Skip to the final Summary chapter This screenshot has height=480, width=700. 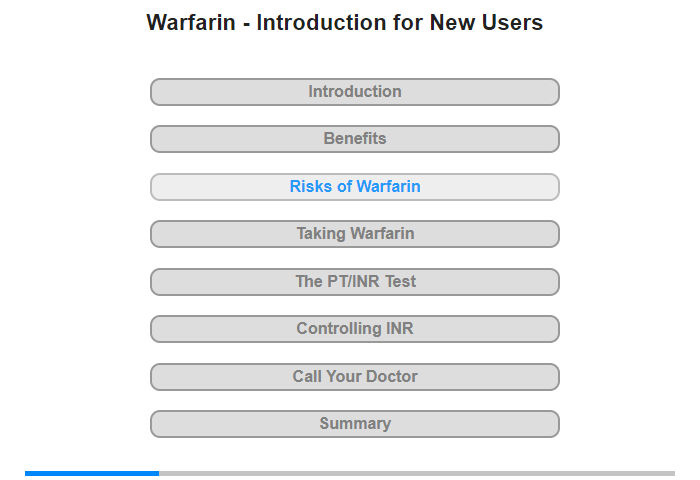tap(355, 424)
